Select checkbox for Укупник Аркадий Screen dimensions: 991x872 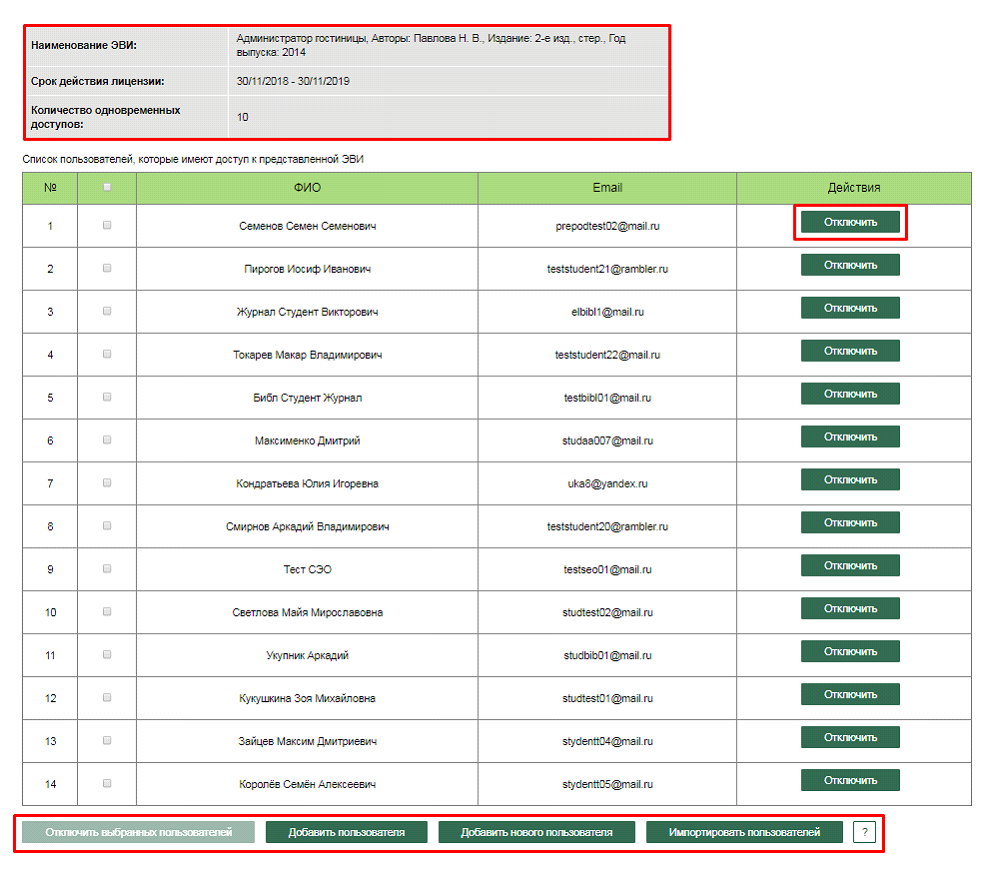click(x=107, y=655)
